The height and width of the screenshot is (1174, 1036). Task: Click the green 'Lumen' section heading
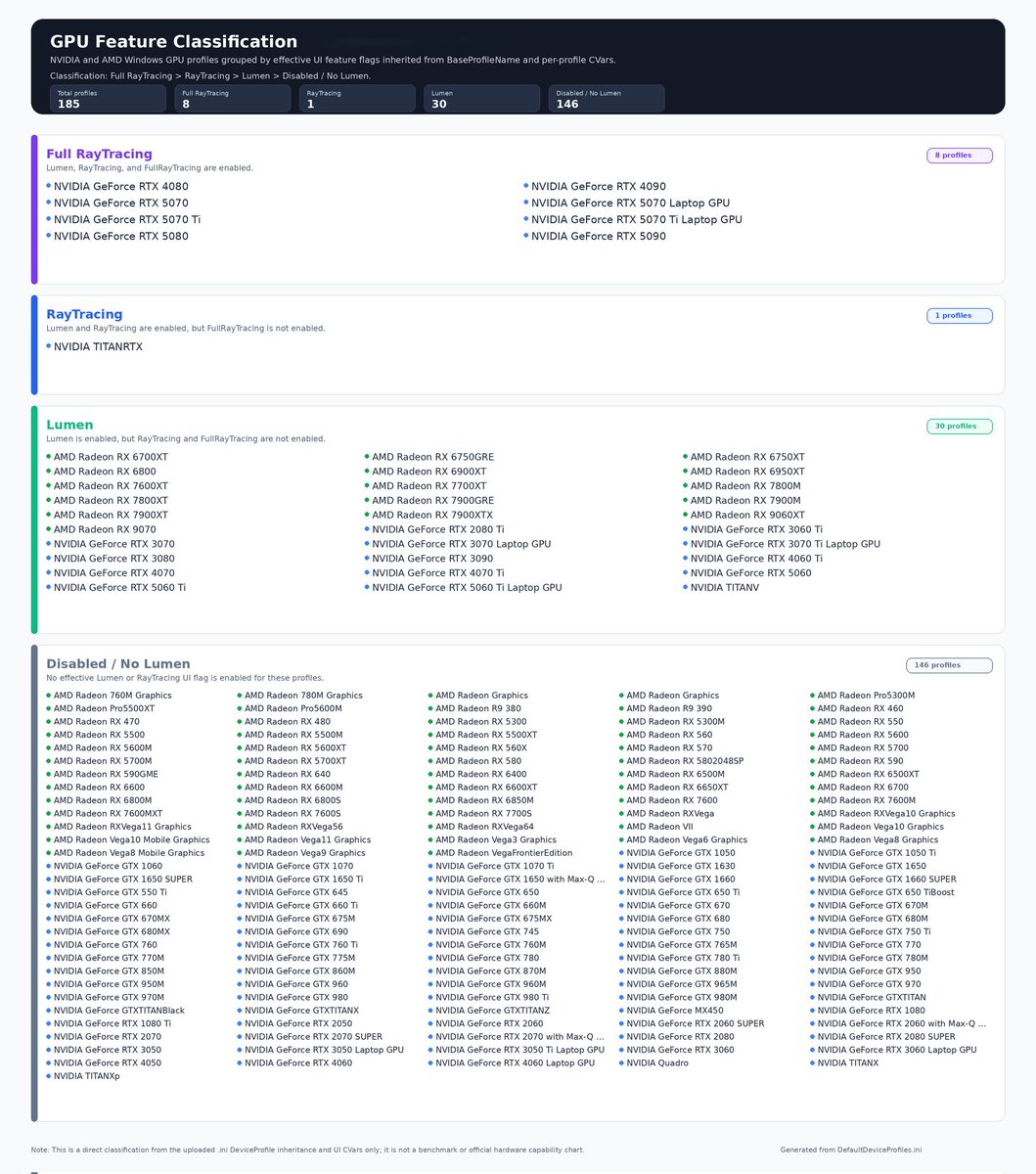click(x=69, y=425)
